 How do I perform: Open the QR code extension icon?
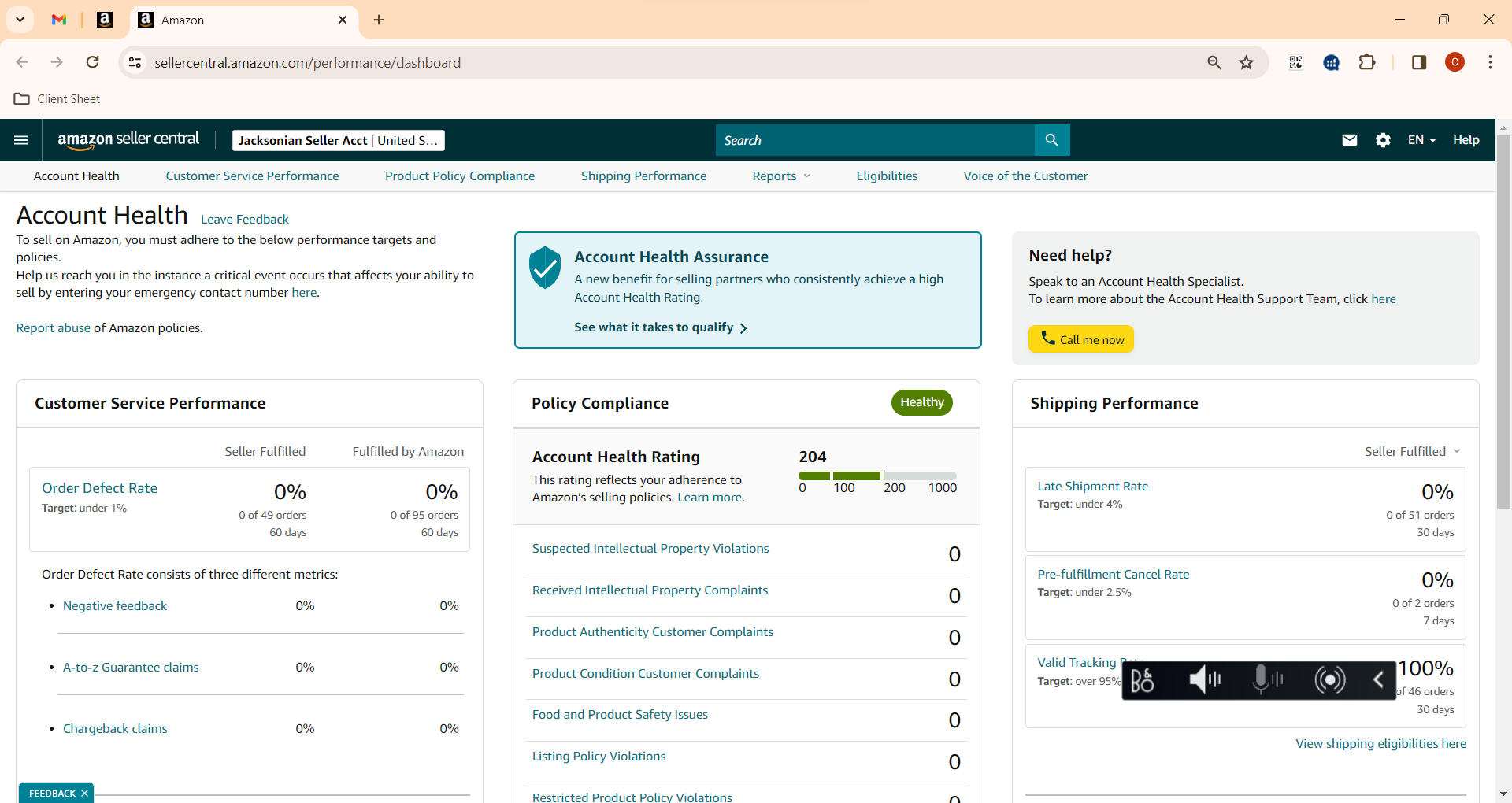point(1295,62)
